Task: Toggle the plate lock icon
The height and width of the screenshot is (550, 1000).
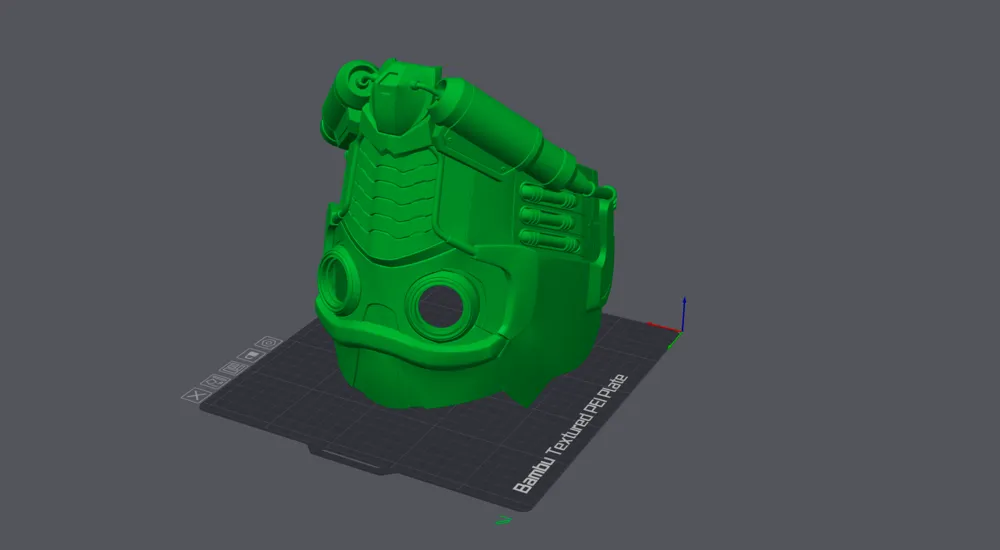Action: 251,355
